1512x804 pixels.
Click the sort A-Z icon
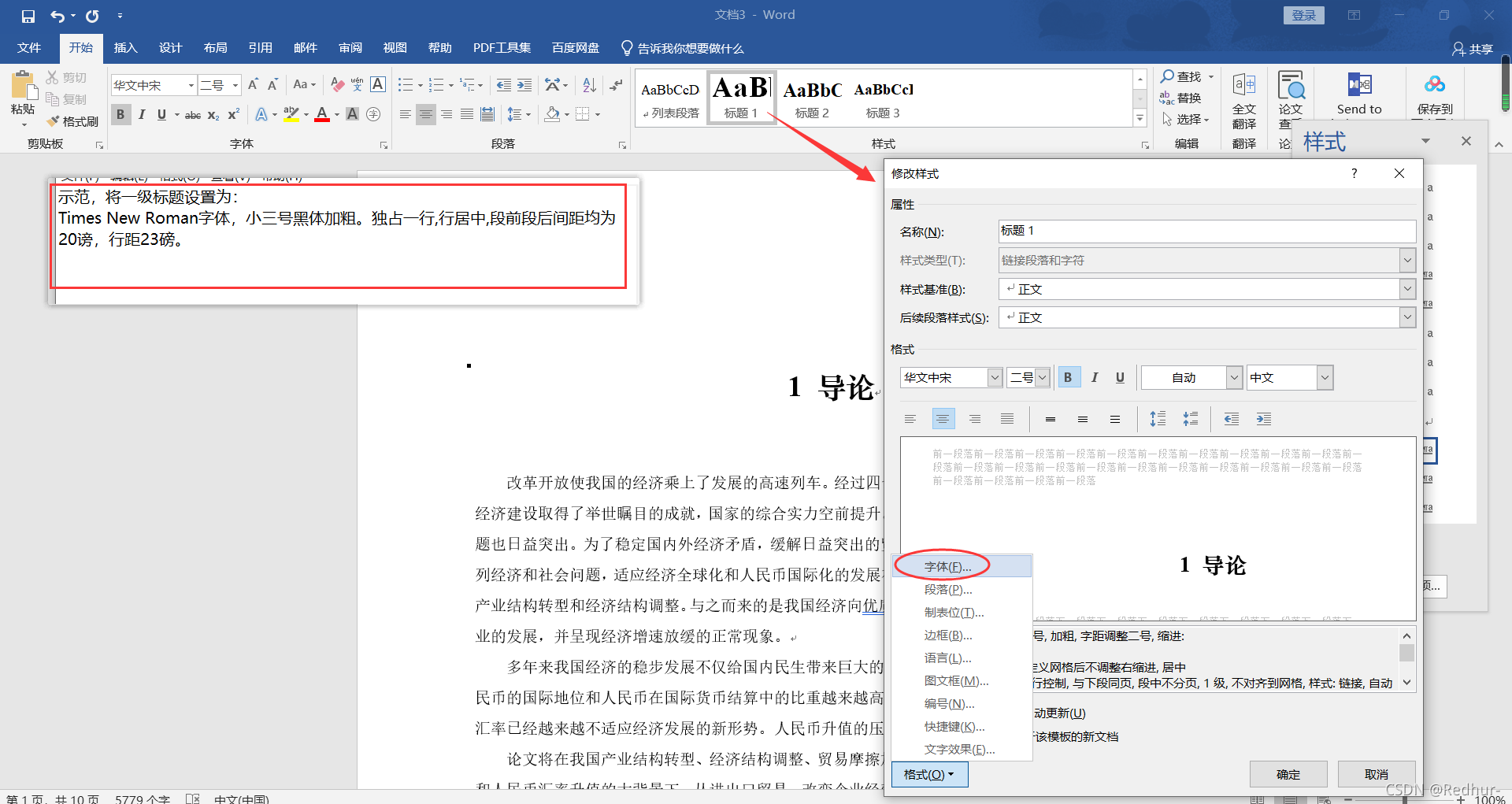tap(589, 84)
